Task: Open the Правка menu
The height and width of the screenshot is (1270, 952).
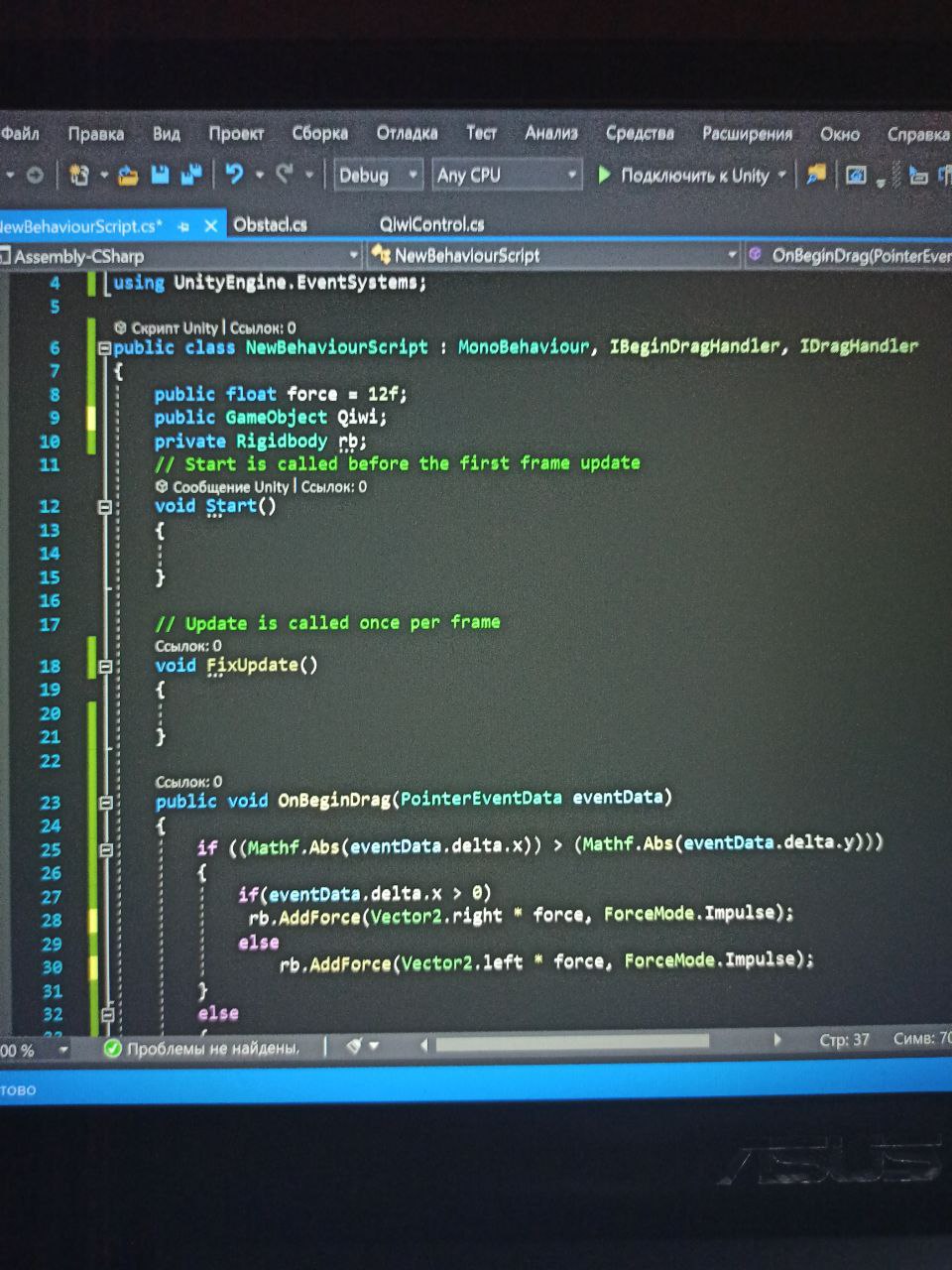Action: pyautogui.click(x=95, y=134)
